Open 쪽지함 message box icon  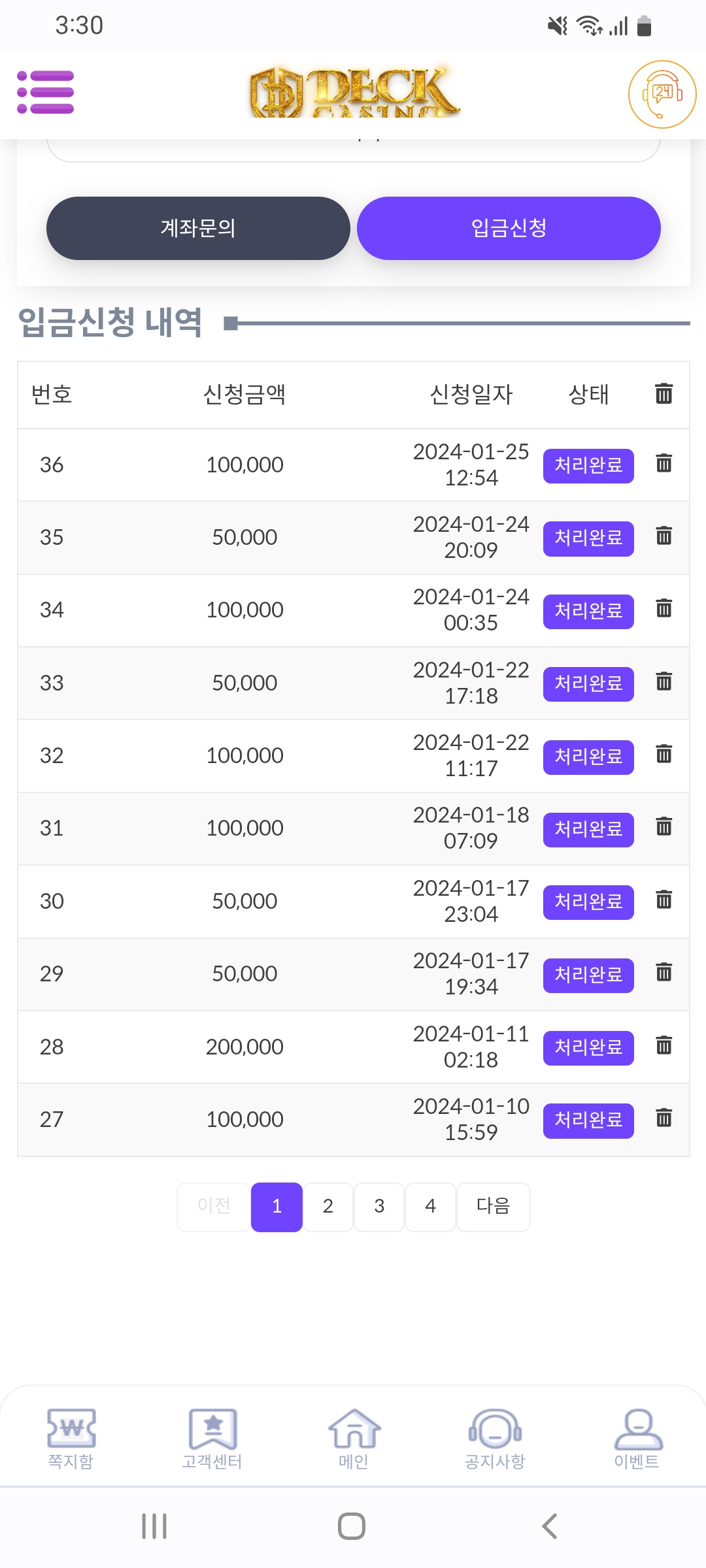(x=71, y=1439)
